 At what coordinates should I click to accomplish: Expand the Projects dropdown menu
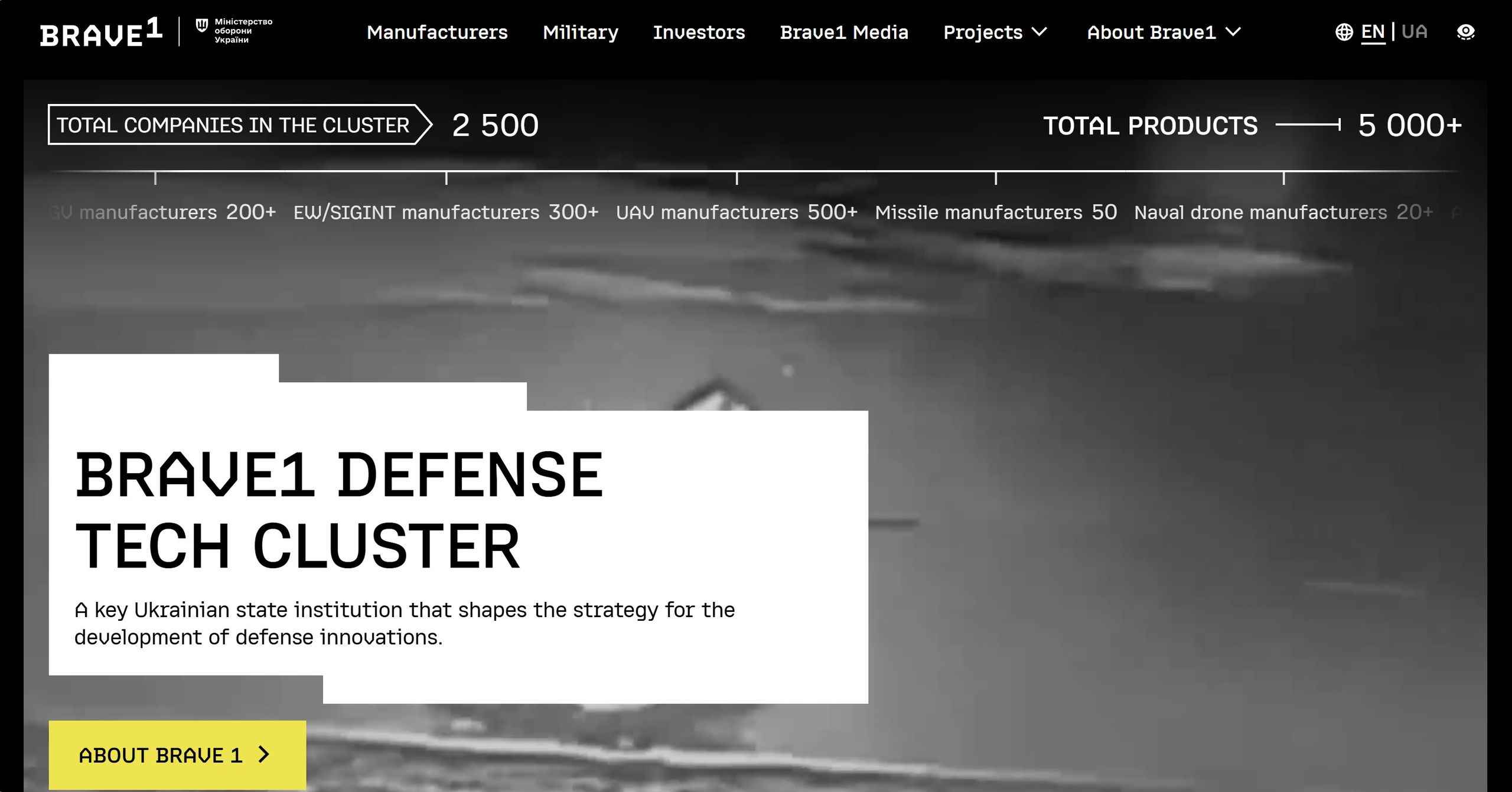[995, 32]
